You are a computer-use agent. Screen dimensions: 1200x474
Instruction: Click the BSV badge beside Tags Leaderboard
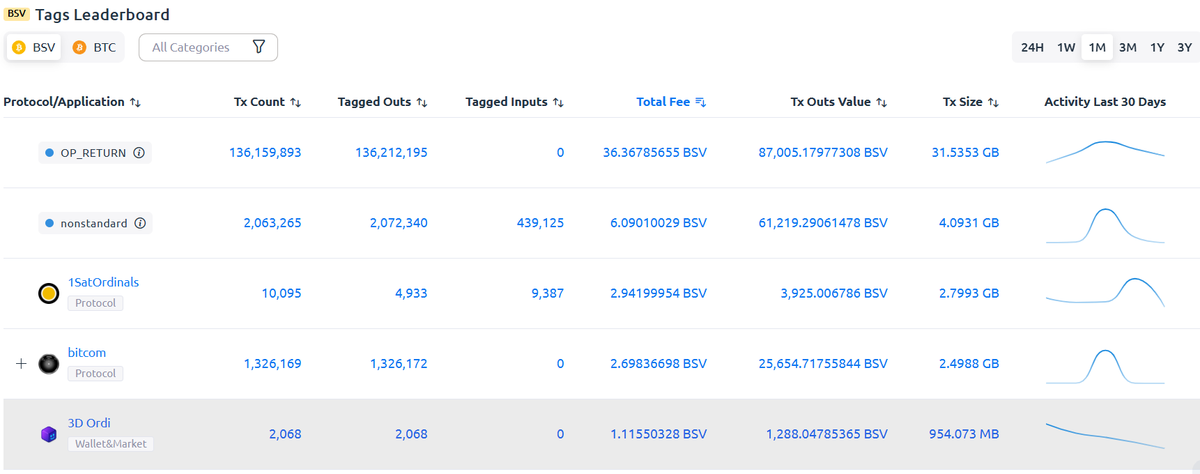coord(17,14)
